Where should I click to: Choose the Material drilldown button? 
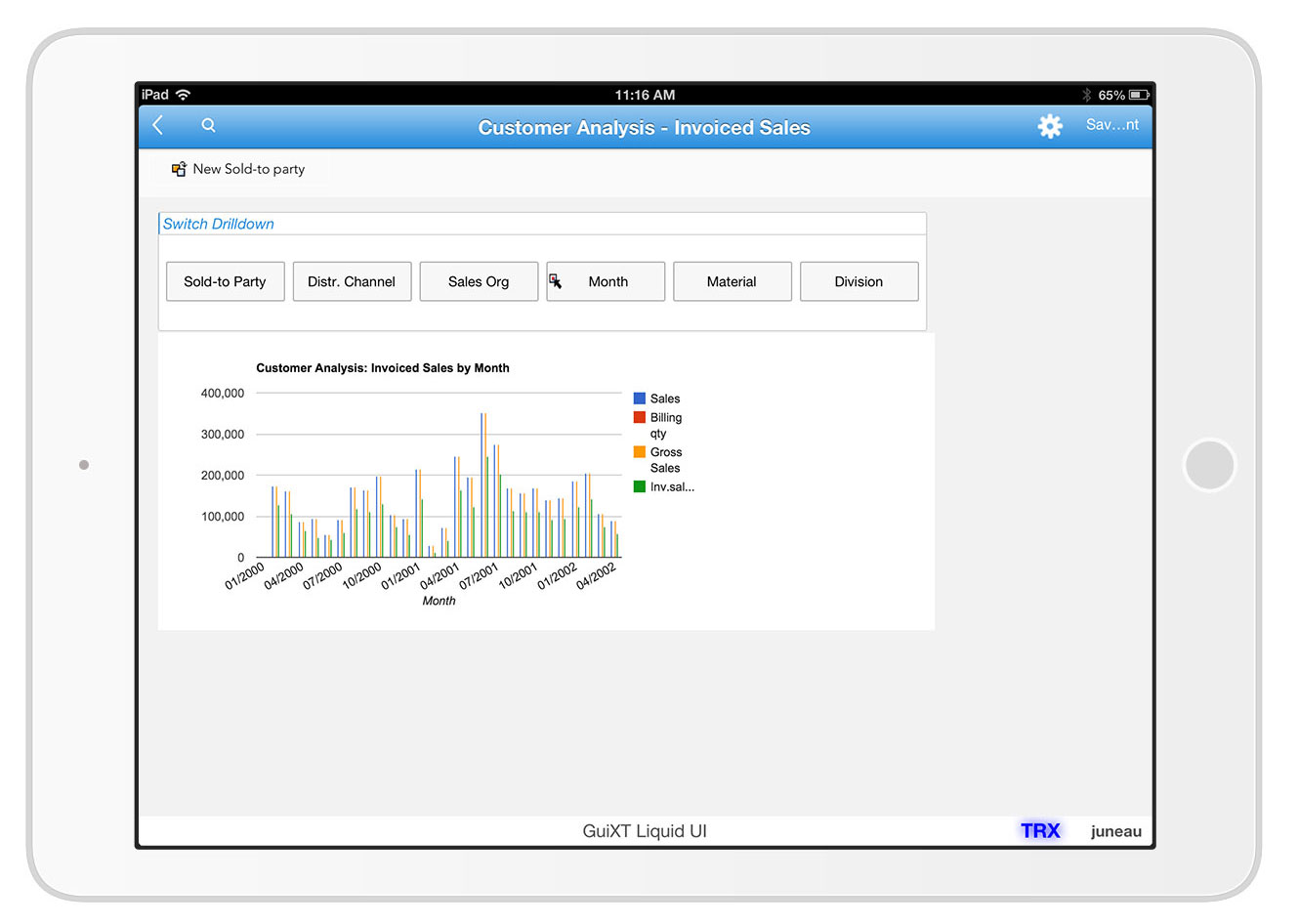(x=732, y=281)
